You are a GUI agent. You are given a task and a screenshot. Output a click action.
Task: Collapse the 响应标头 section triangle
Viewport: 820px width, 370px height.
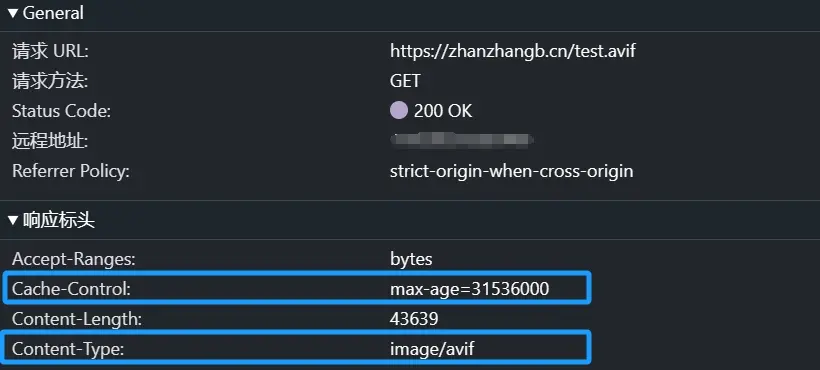13,221
